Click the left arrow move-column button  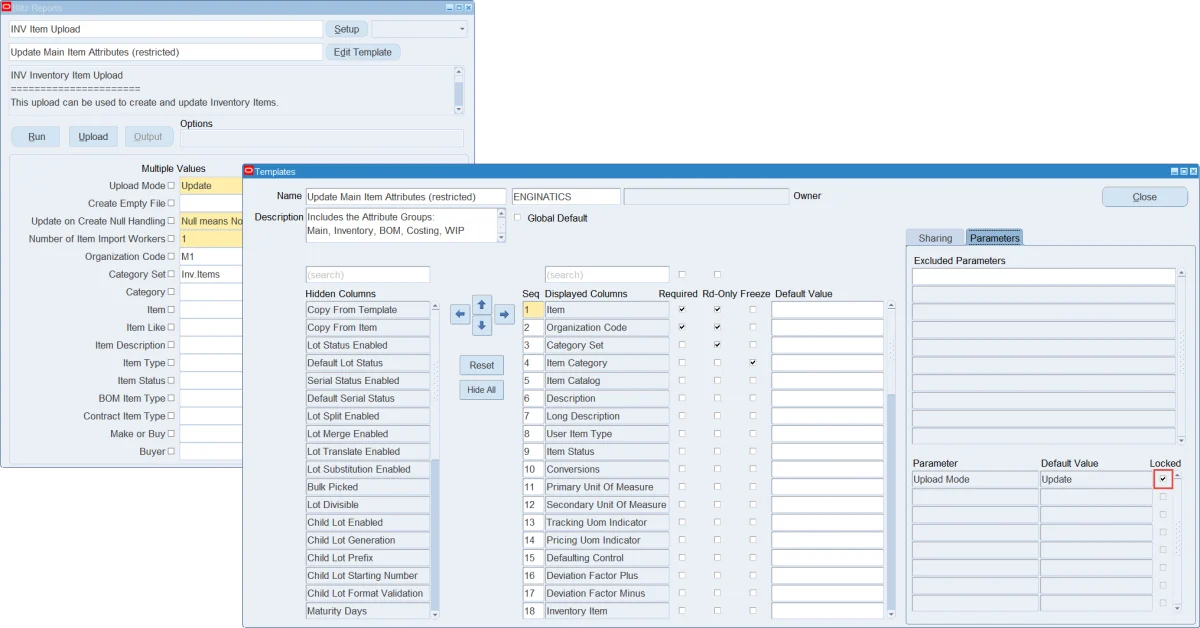(x=460, y=314)
